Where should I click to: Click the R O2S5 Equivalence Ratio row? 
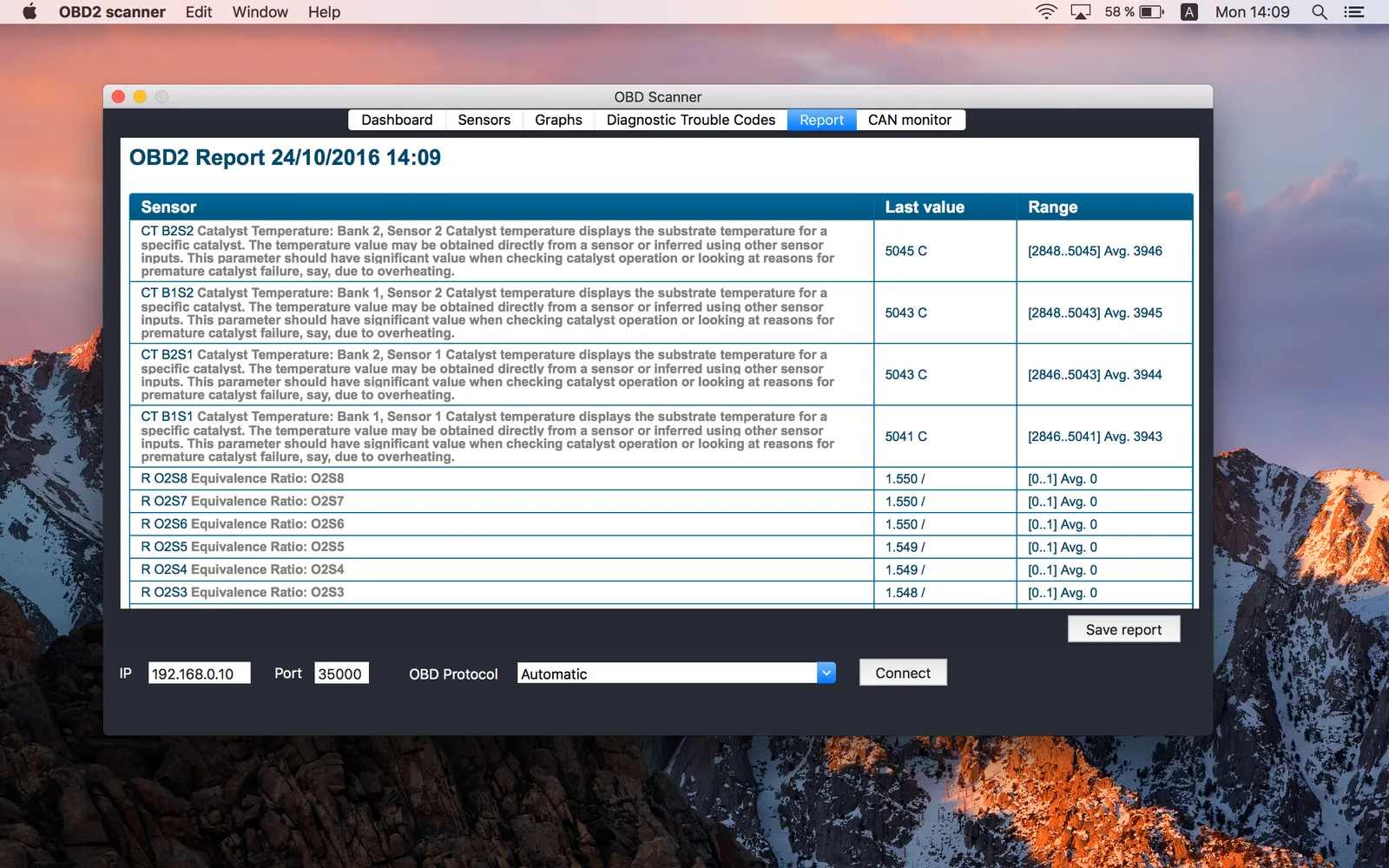[x=661, y=547]
